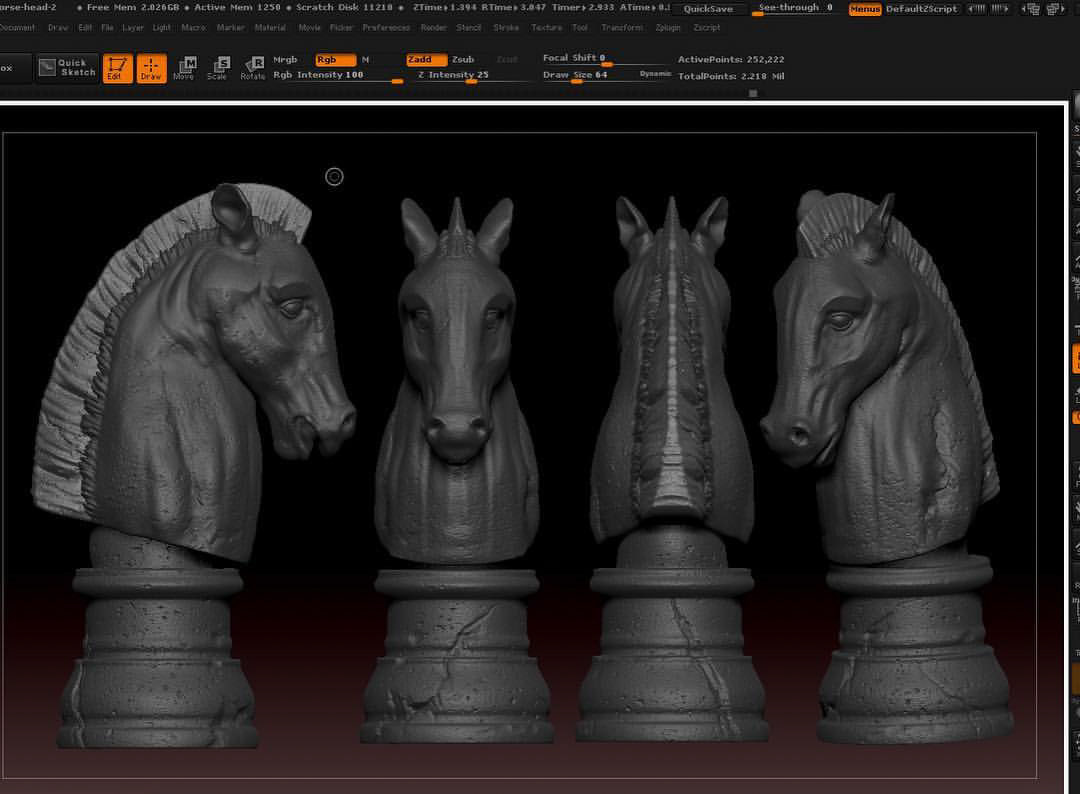Open the Preferences menu
Viewport: 1080px width, 794px height.
click(x=386, y=28)
